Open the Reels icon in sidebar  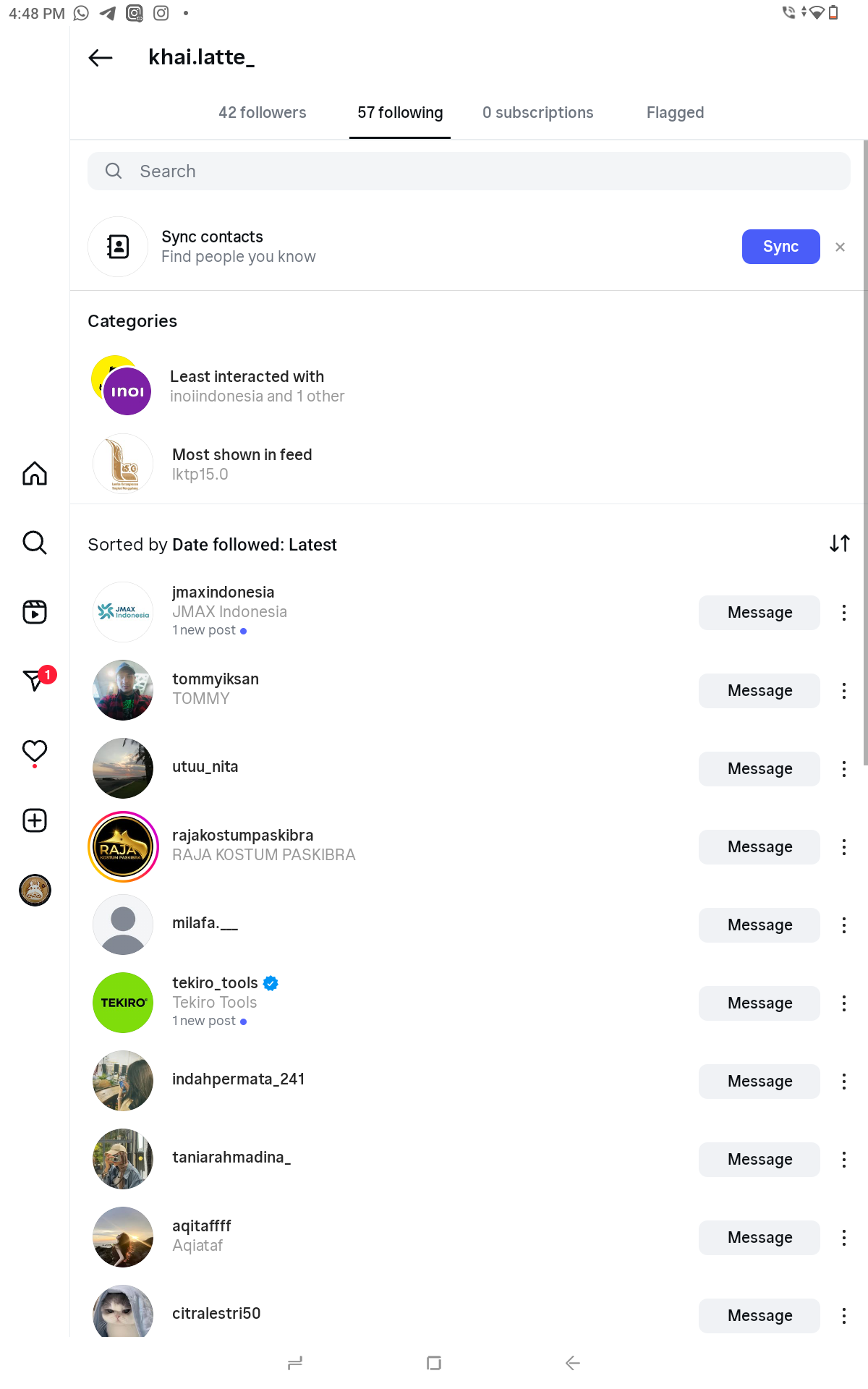35,612
